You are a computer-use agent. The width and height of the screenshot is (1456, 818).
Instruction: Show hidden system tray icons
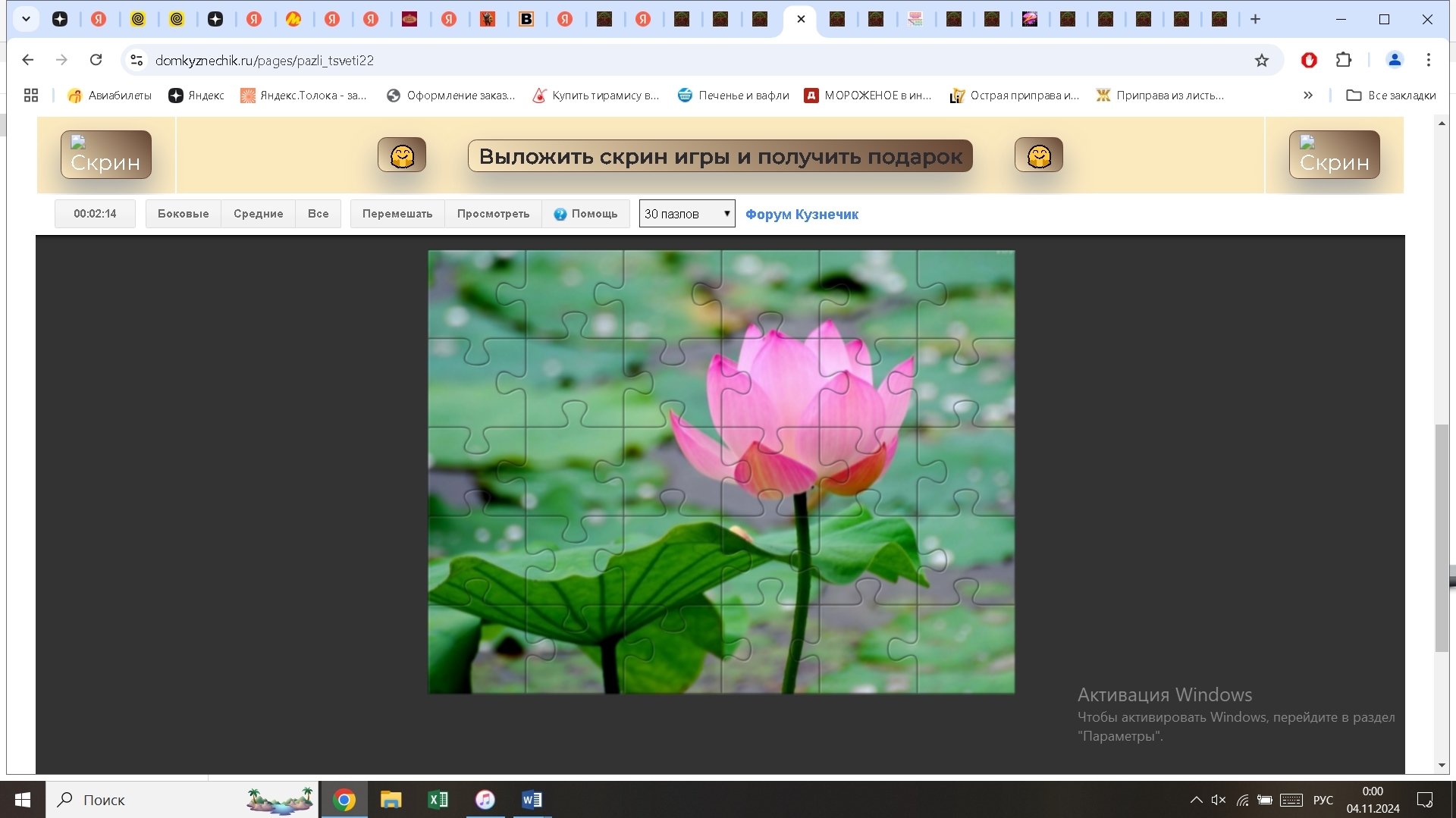(1196, 800)
